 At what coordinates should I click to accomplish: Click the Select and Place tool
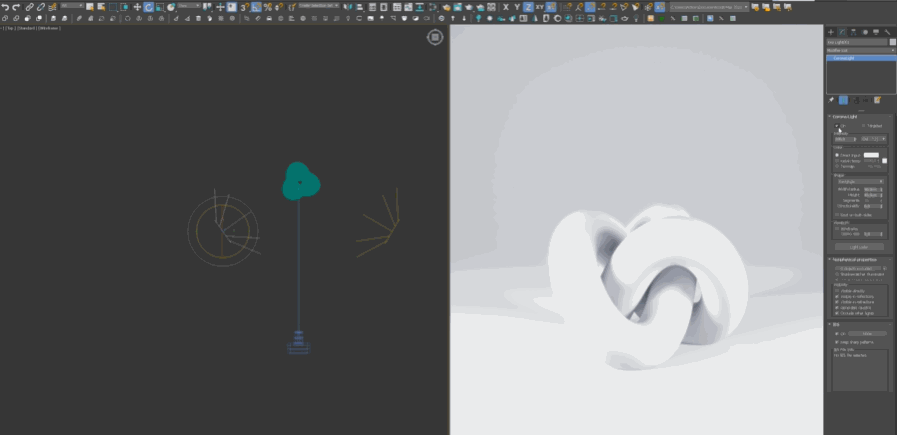[171, 7]
